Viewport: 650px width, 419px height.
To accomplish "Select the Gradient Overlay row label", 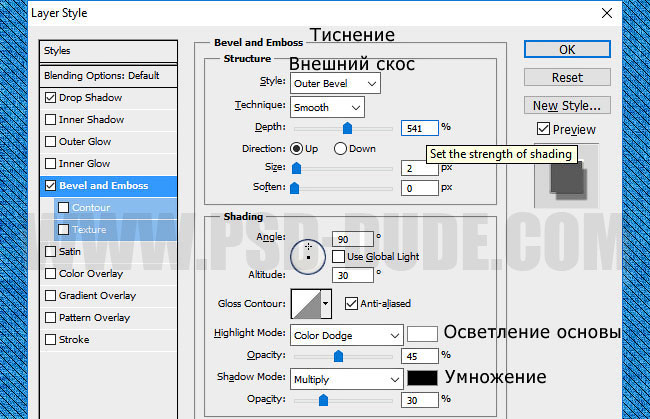I will click(x=97, y=295).
